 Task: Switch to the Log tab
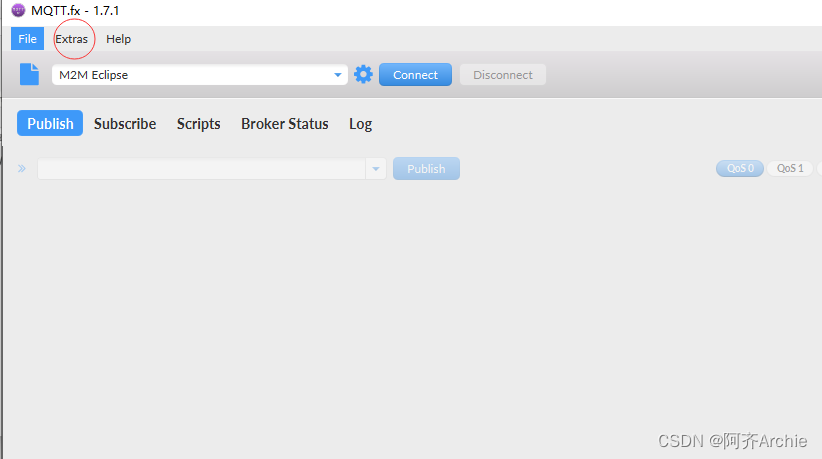tap(361, 124)
